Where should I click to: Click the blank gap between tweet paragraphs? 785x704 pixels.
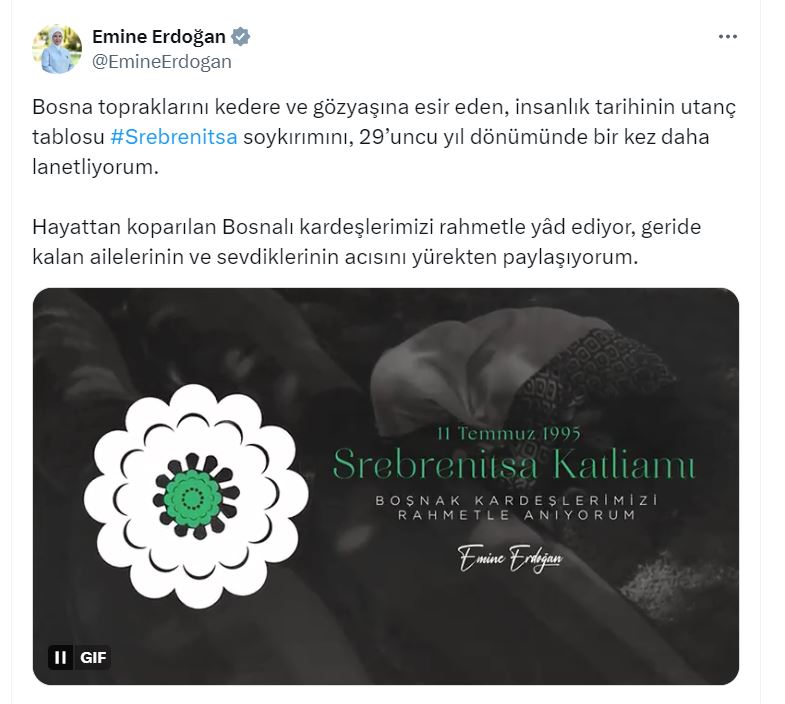tap(384, 197)
